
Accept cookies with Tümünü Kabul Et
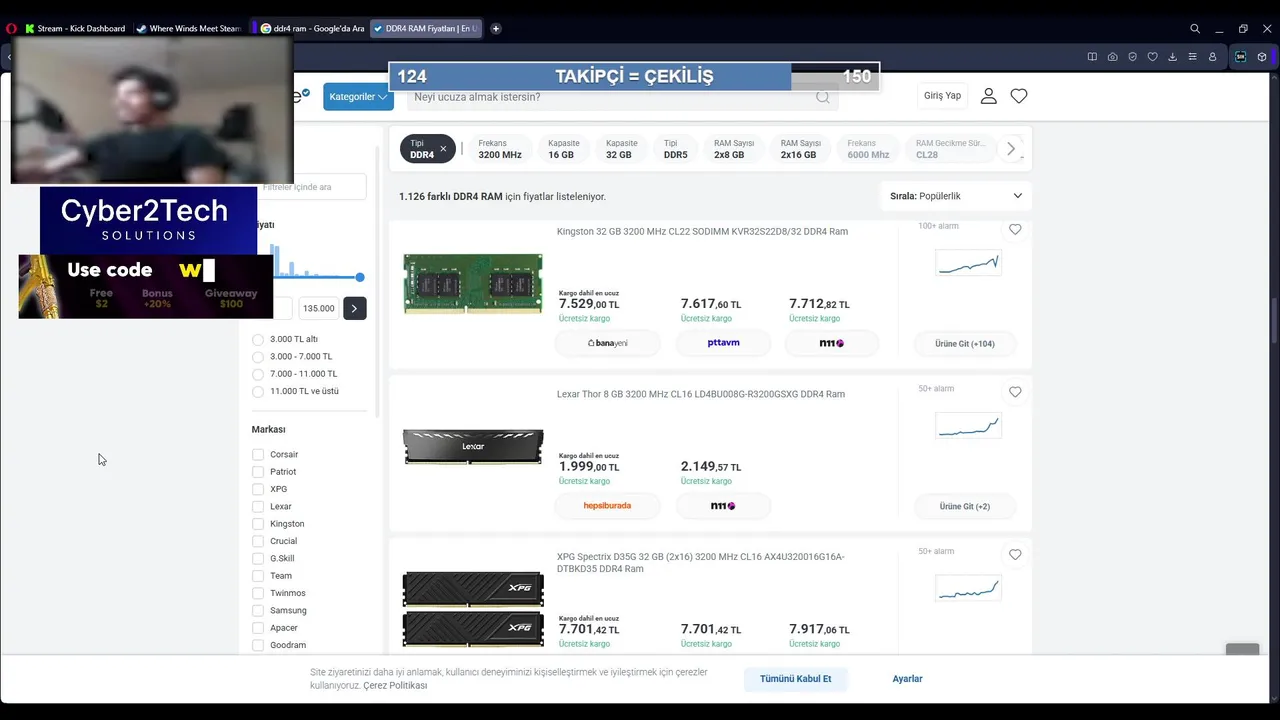click(795, 679)
